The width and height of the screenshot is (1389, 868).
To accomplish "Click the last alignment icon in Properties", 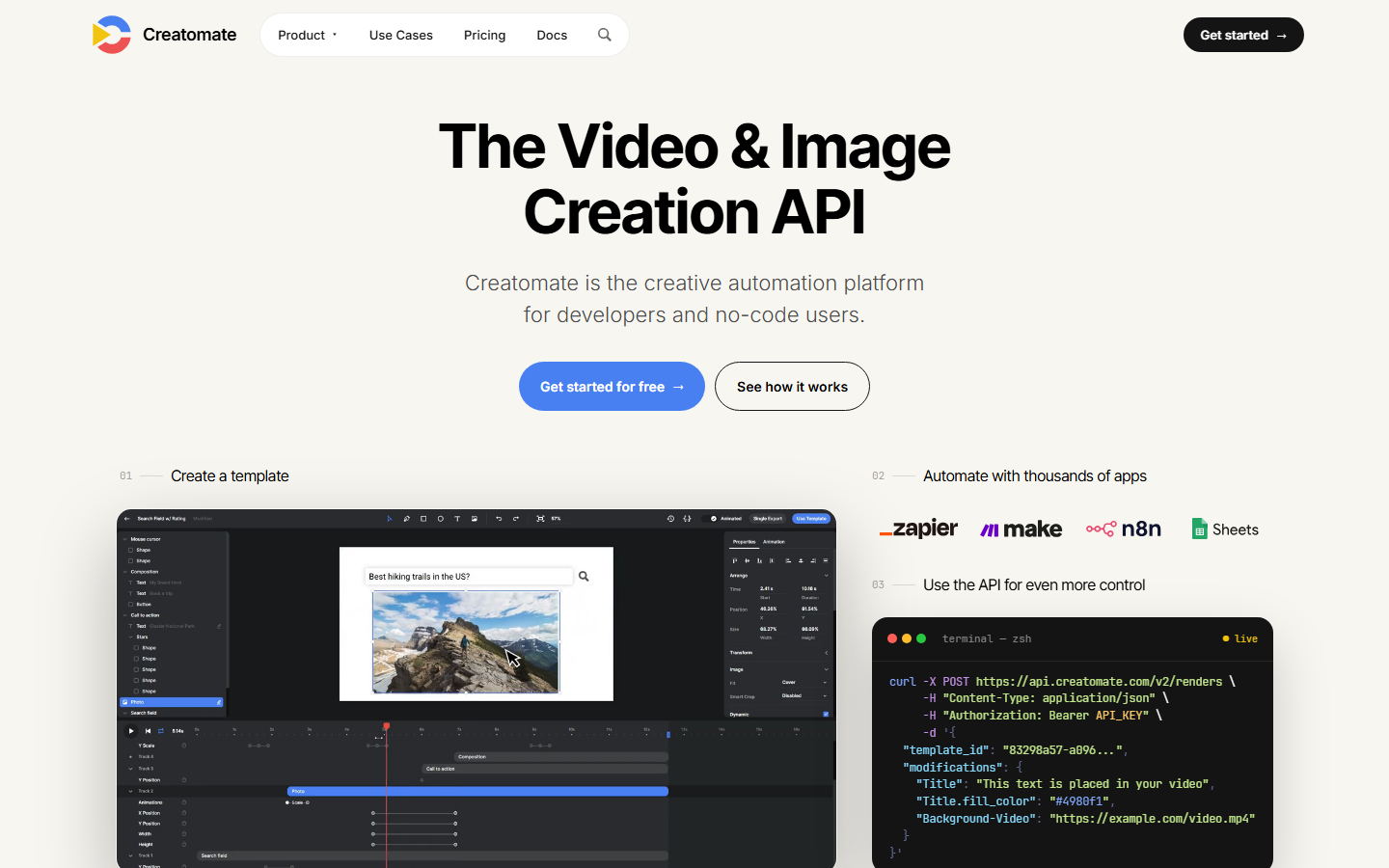I will click(x=826, y=560).
